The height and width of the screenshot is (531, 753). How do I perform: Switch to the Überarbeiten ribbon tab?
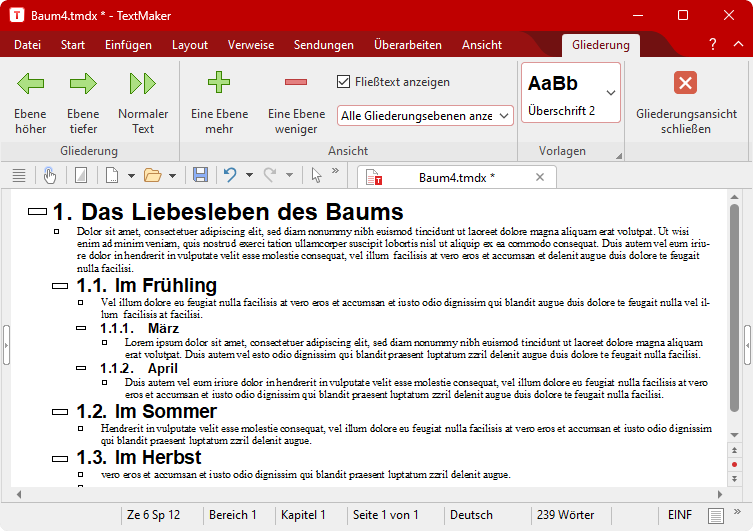407,45
